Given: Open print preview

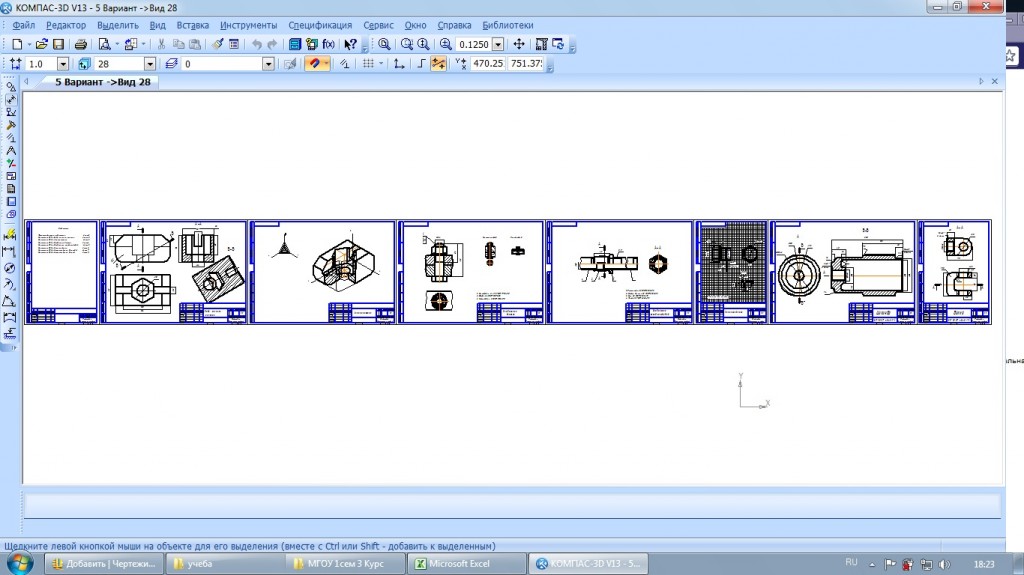Looking at the screenshot, I should [104, 44].
